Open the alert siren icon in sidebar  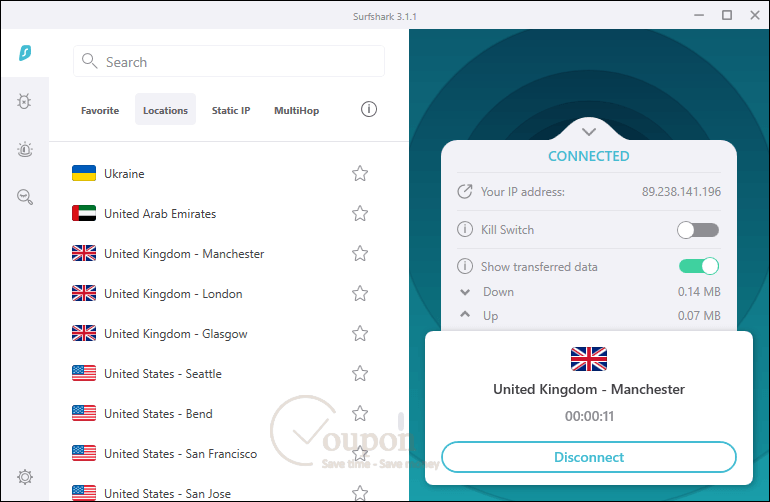tap(25, 149)
